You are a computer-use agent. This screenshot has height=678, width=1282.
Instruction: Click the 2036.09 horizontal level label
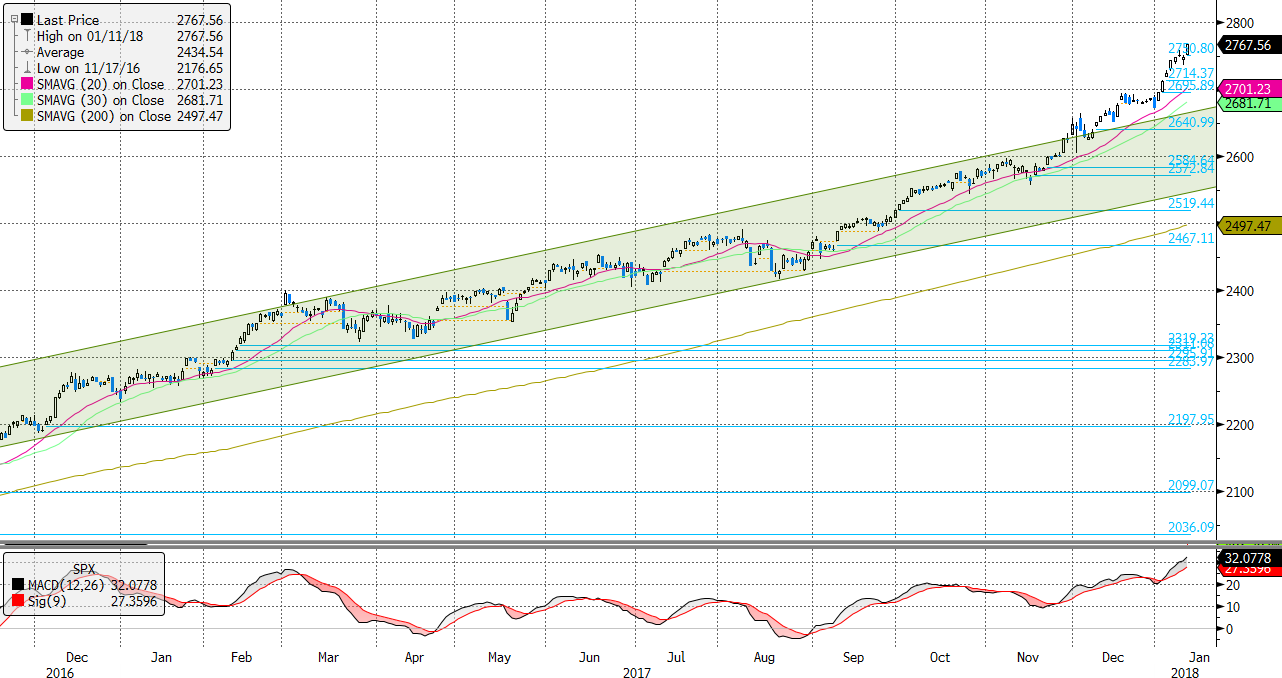[1191, 527]
